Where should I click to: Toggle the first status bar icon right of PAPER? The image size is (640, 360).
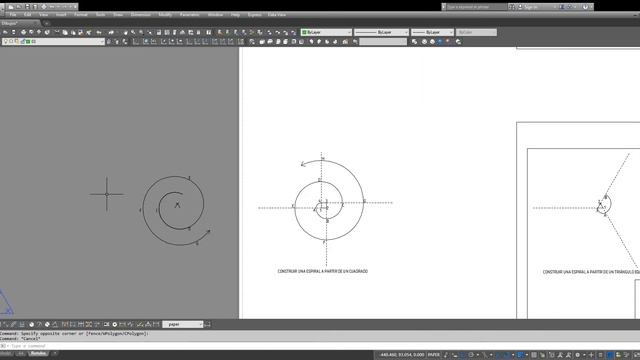pos(446,355)
